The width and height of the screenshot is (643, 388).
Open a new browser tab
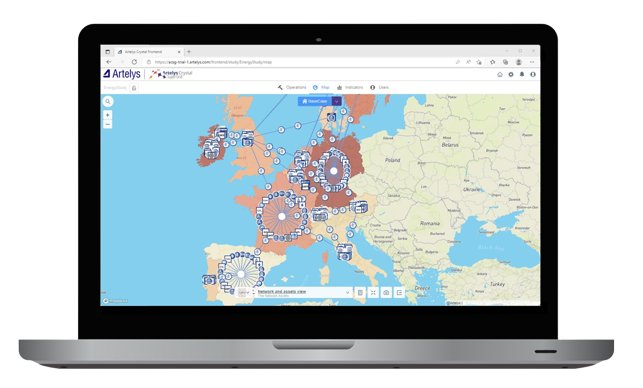[189, 52]
